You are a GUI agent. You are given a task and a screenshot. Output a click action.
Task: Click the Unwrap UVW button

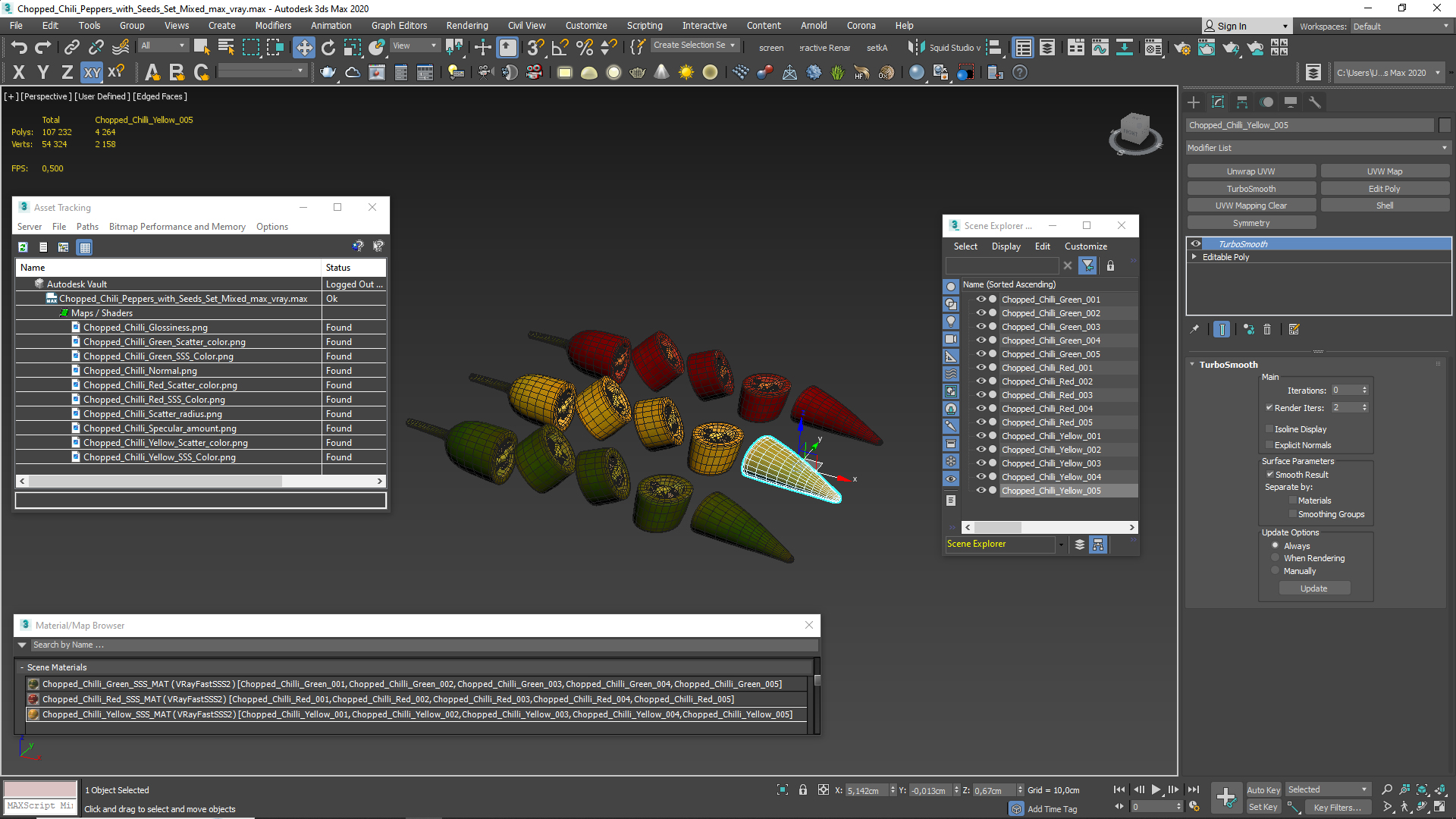(1251, 171)
